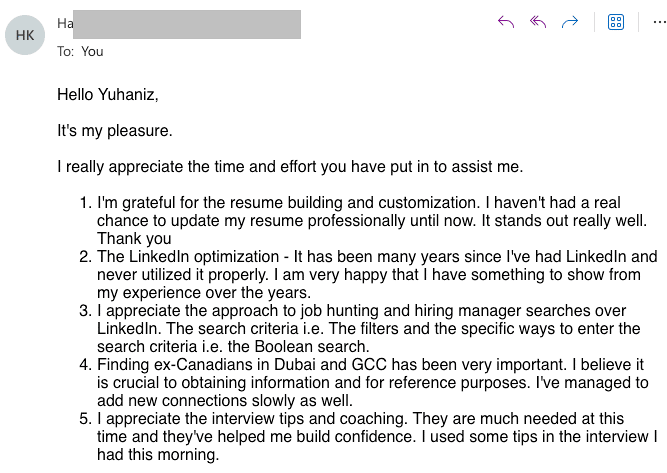Screen dimensions: 667x473
Task: Click the recipient "You" in To line
Action: [92, 51]
